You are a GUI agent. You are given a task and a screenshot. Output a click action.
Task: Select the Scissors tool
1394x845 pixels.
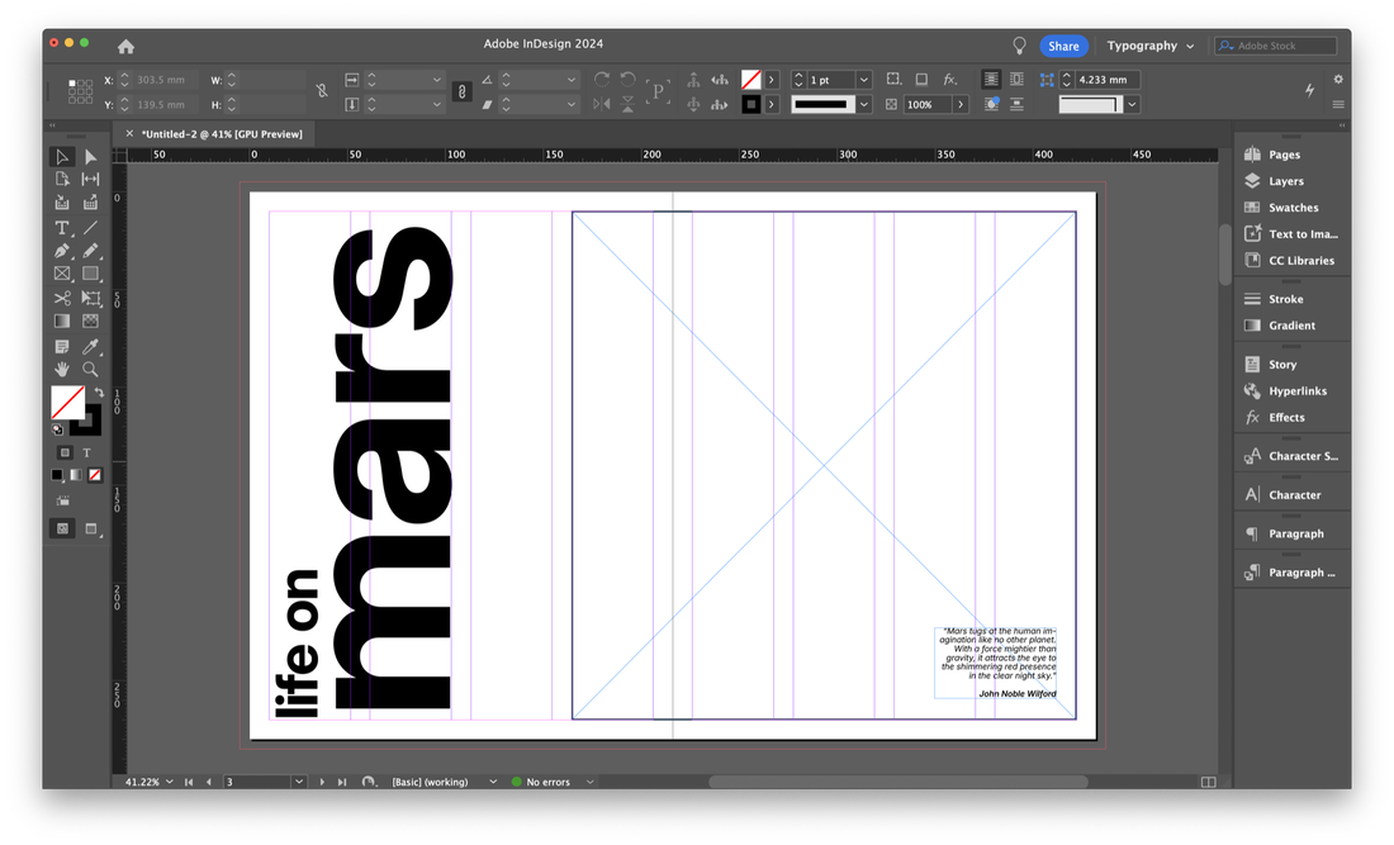pos(62,298)
